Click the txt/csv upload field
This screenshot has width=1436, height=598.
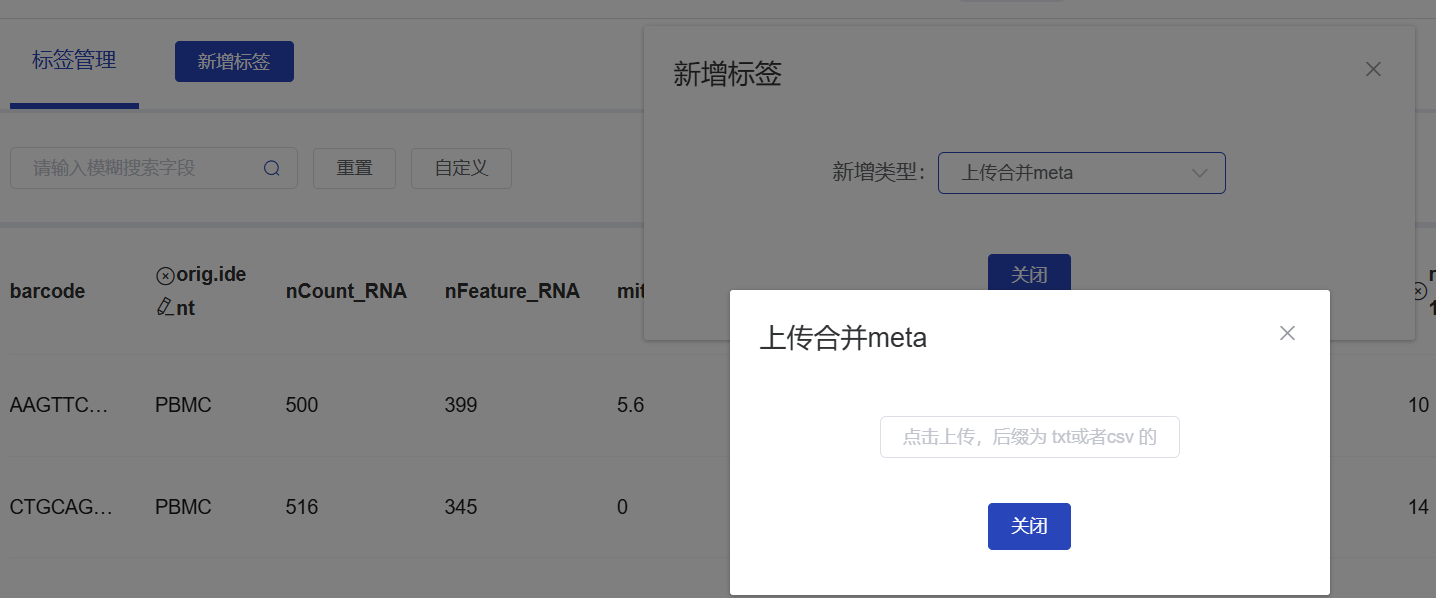click(1029, 437)
